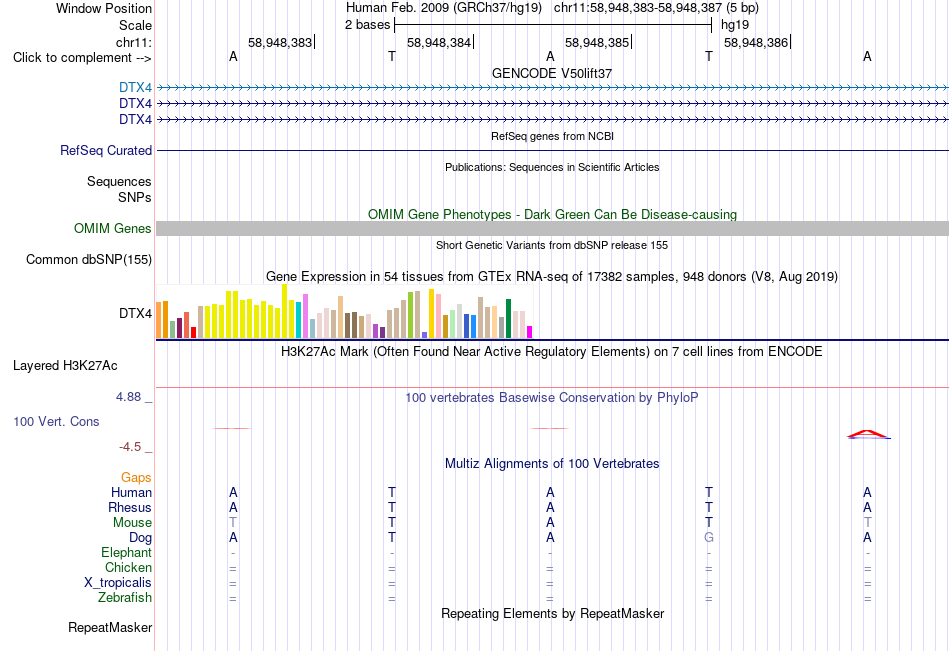Screen dimensions: 950x651
Task: Click 'Multiz Alignments of 100 Vertebrates' title
Action: pyautogui.click(x=552, y=464)
